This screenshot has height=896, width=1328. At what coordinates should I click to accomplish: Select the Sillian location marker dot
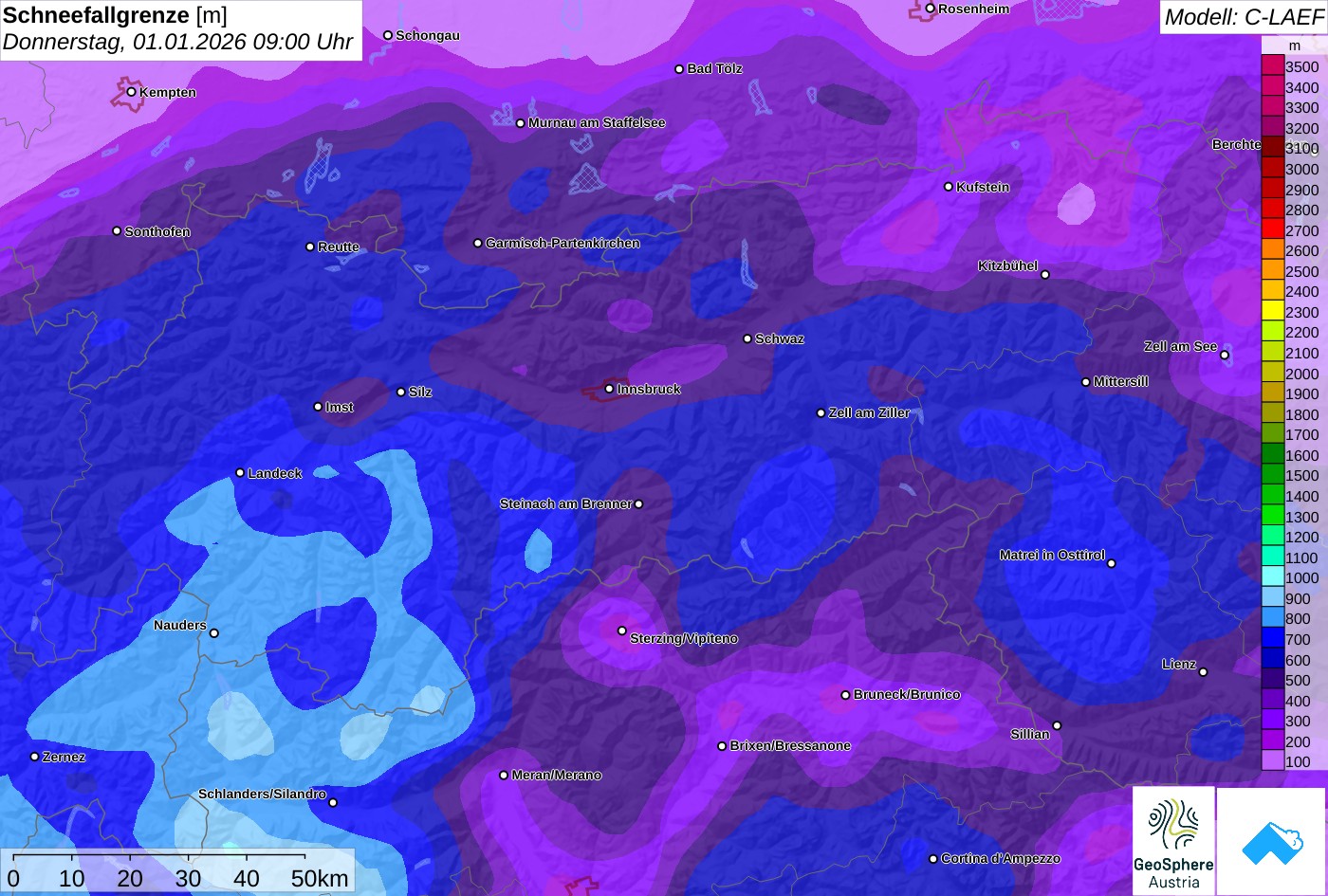(1057, 726)
